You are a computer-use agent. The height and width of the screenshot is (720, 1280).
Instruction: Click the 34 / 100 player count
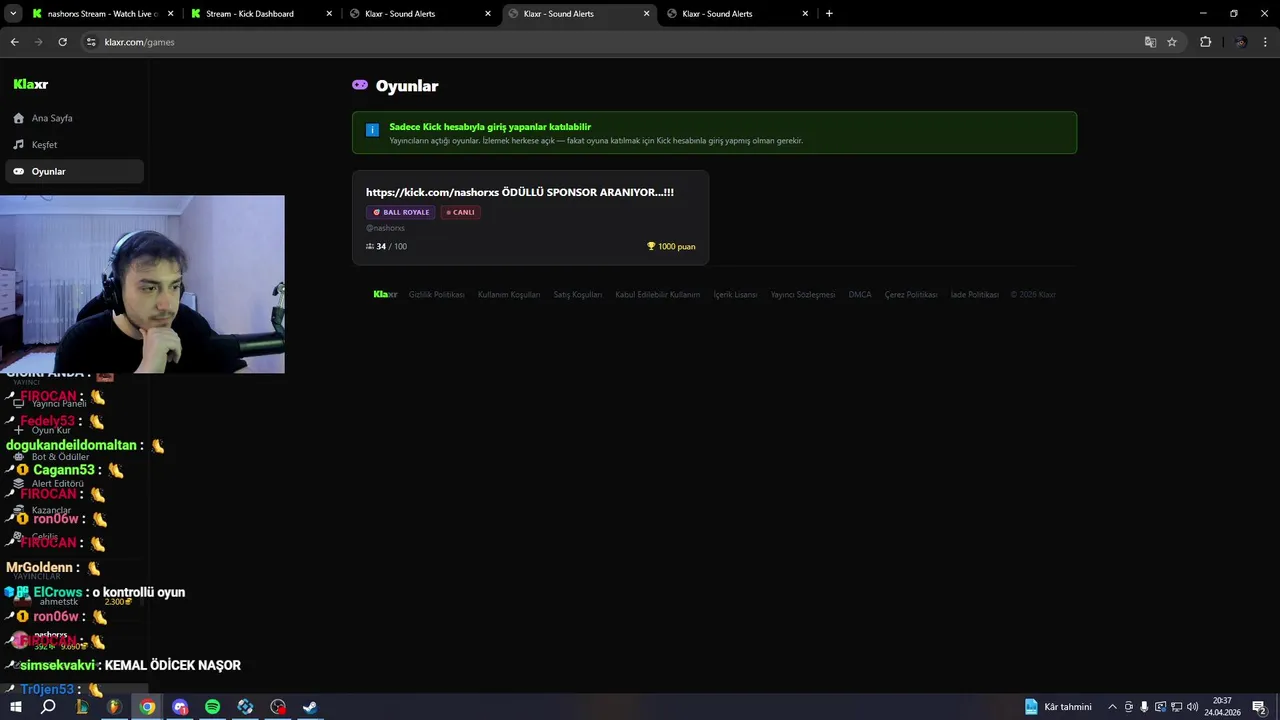click(386, 246)
